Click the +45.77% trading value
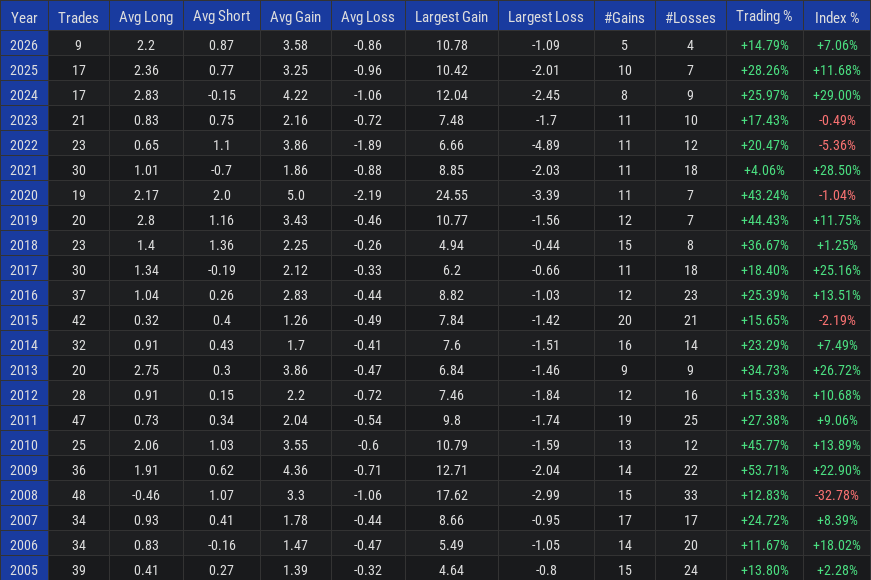The height and width of the screenshot is (580, 871). click(764, 445)
